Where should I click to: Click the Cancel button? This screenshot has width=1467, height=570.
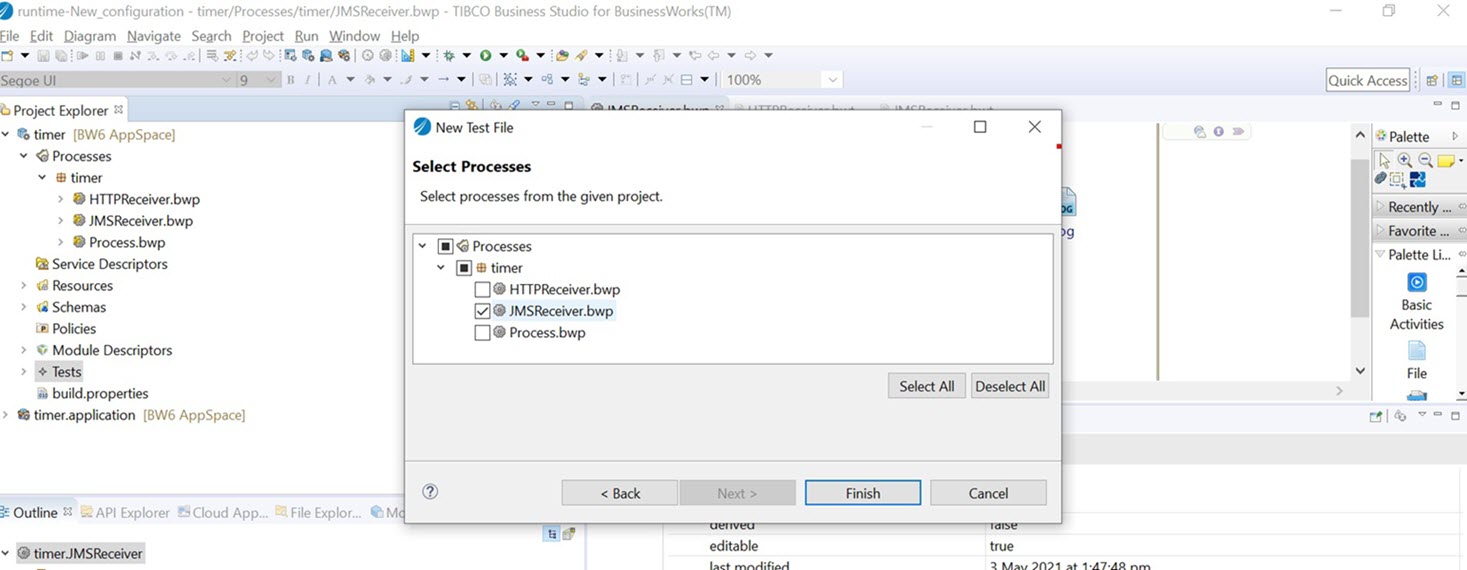coord(988,493)
